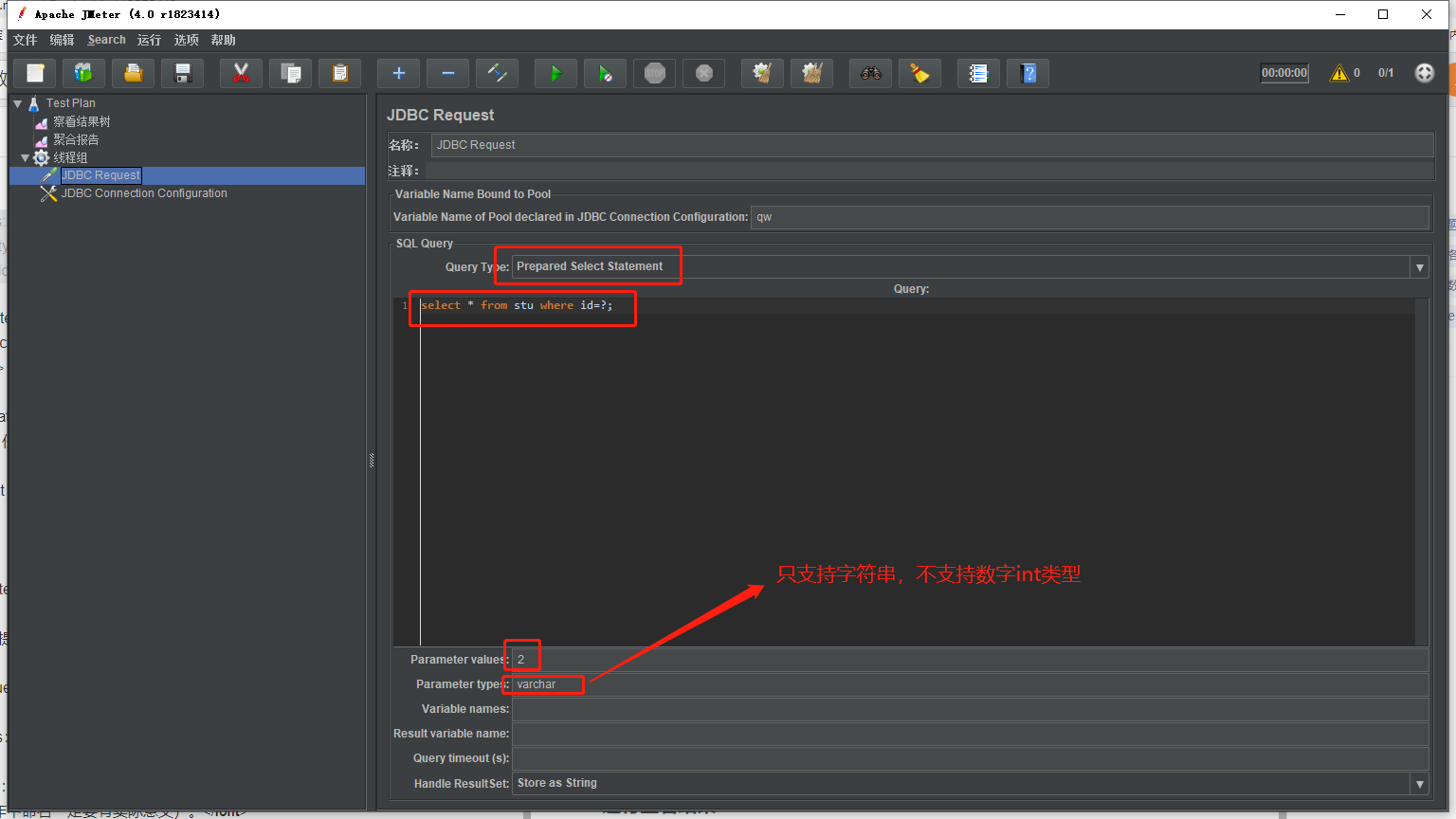Click the Paste clipboard icon
Screen dimensions: 1456x819
(x=340, y=73)
